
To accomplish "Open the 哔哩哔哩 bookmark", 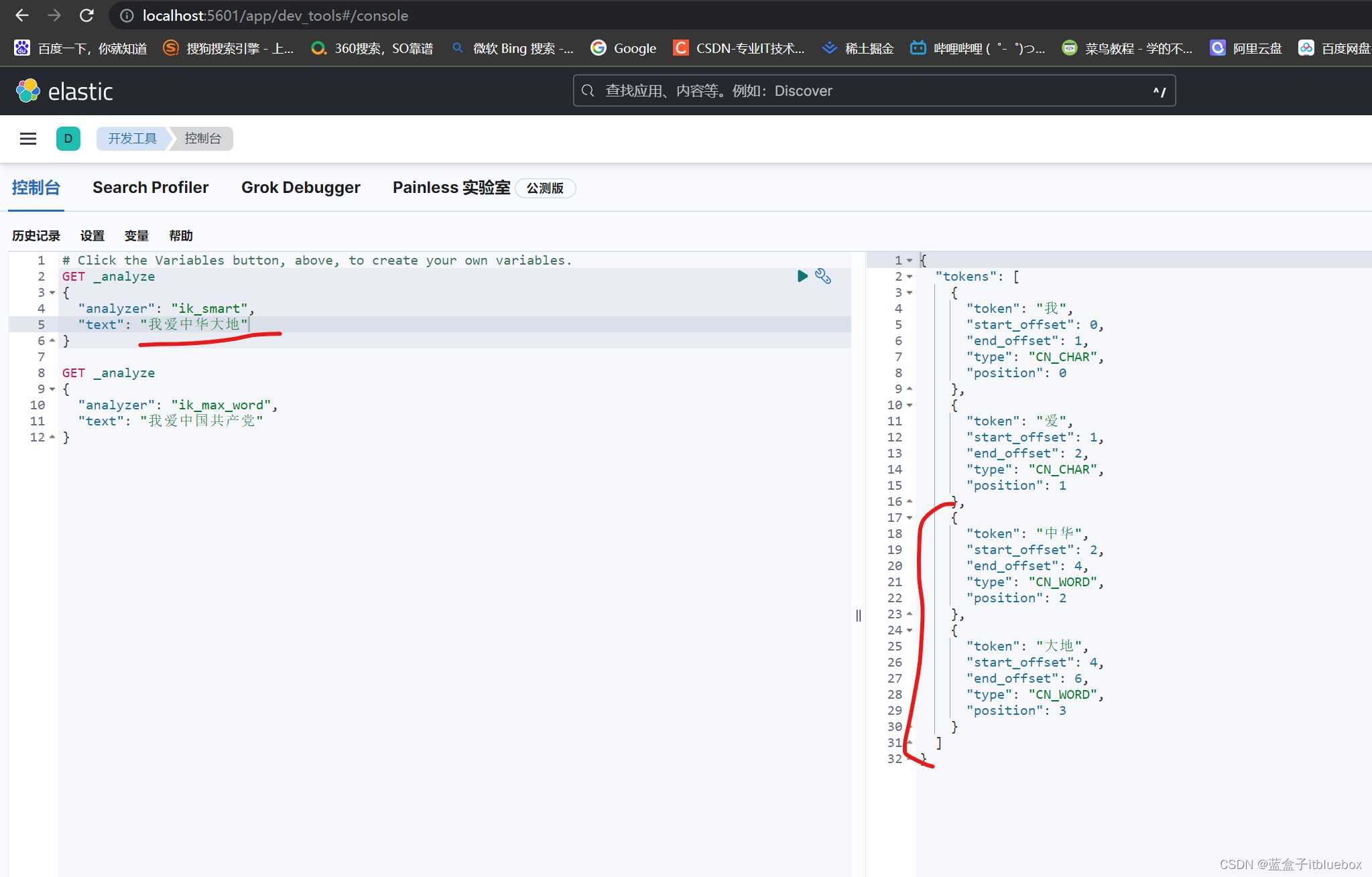I will pos(977,48).
